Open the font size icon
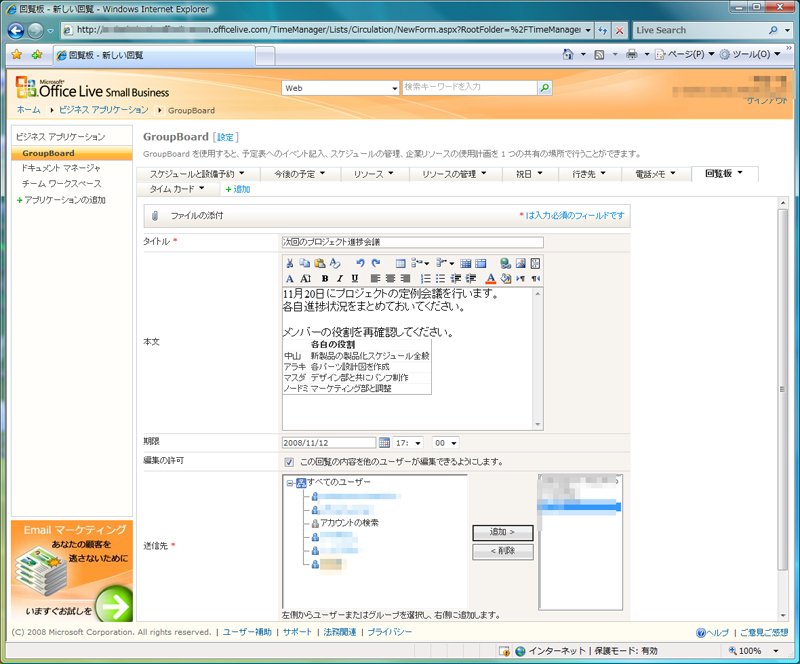Image resolution: width=800 pixels, height=664 pixels. tap(305, 279)
